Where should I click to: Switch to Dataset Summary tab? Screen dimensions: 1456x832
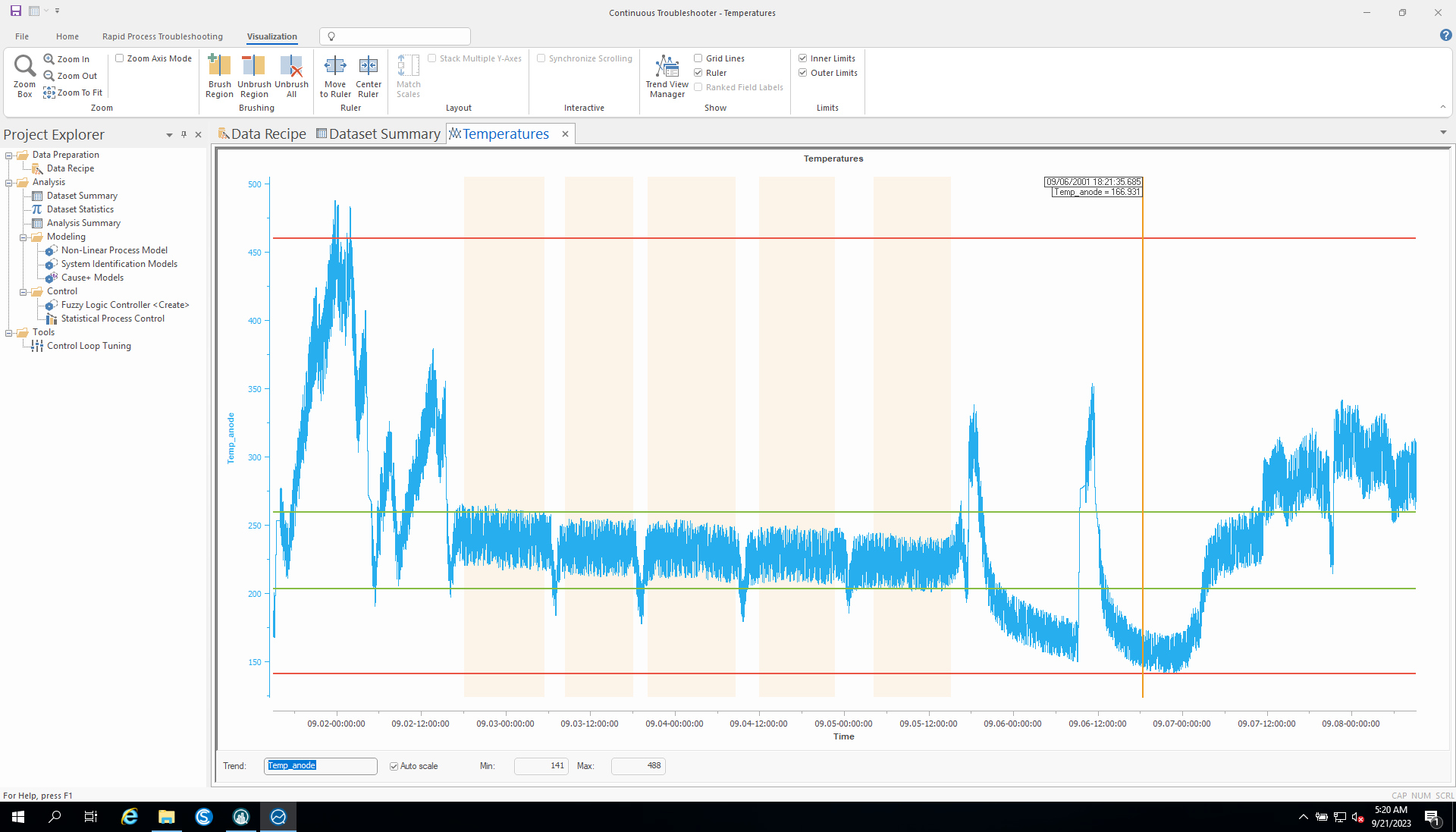(378, 134)
